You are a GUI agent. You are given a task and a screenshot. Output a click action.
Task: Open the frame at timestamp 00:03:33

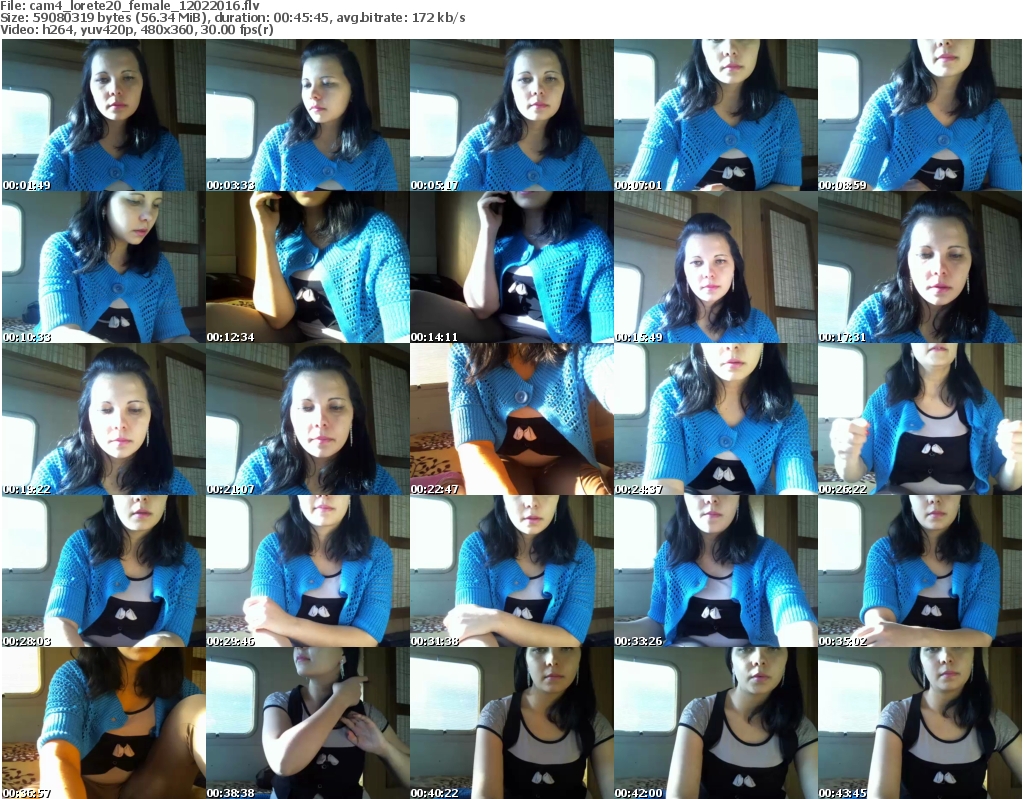[308, 115]
